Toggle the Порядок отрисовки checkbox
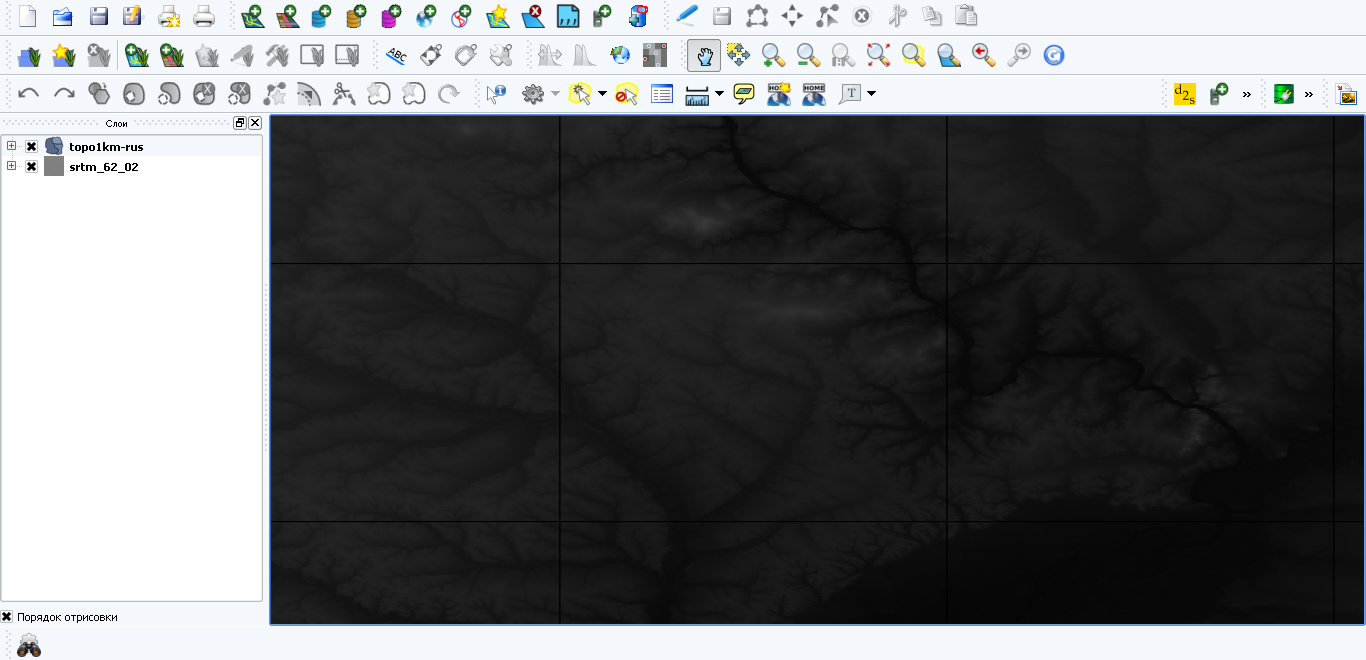 [x=7, y=616]
